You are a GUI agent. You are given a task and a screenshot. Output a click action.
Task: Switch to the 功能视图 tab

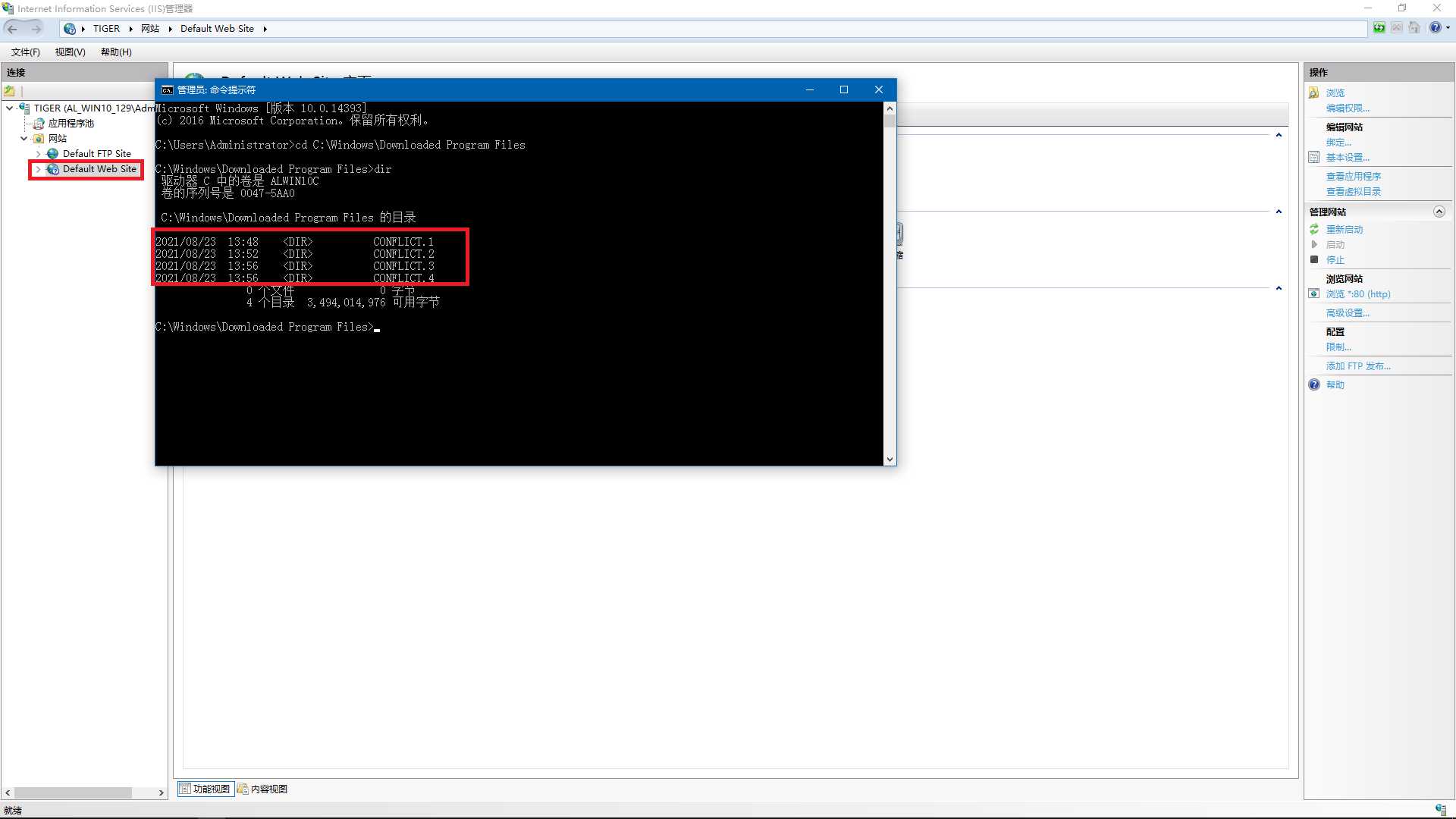pos(205,789)
